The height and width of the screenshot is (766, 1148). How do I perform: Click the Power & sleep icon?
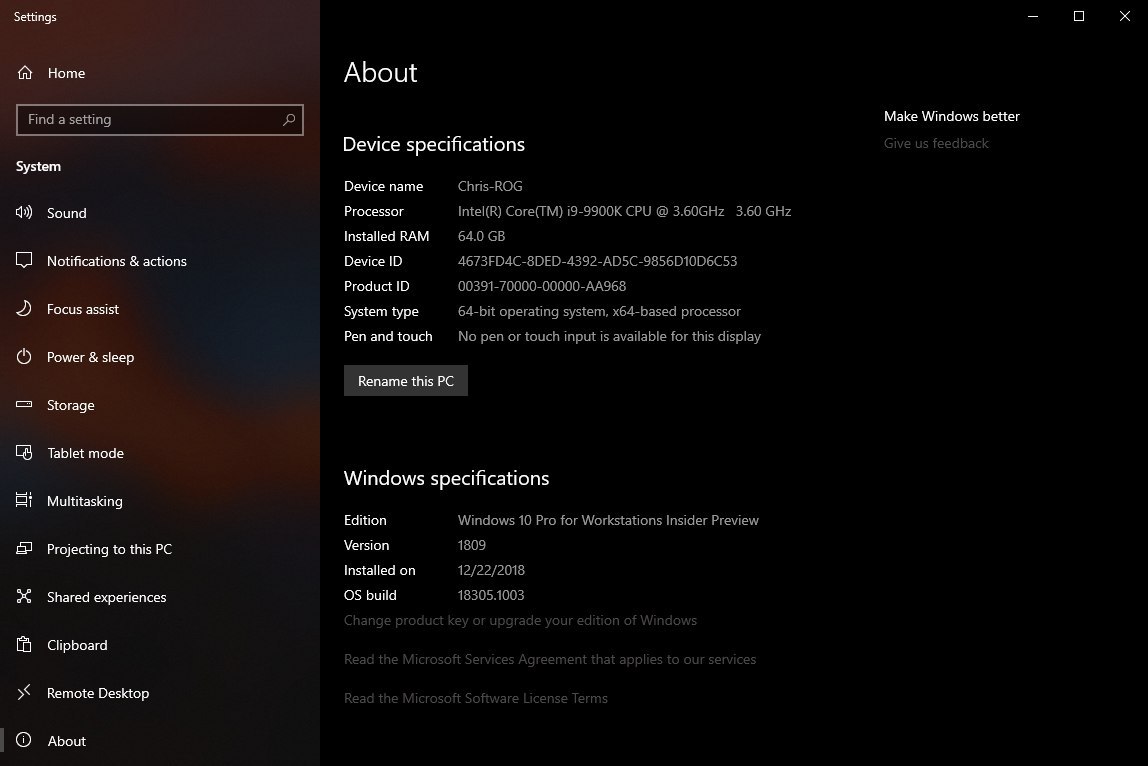pos(25,357)
